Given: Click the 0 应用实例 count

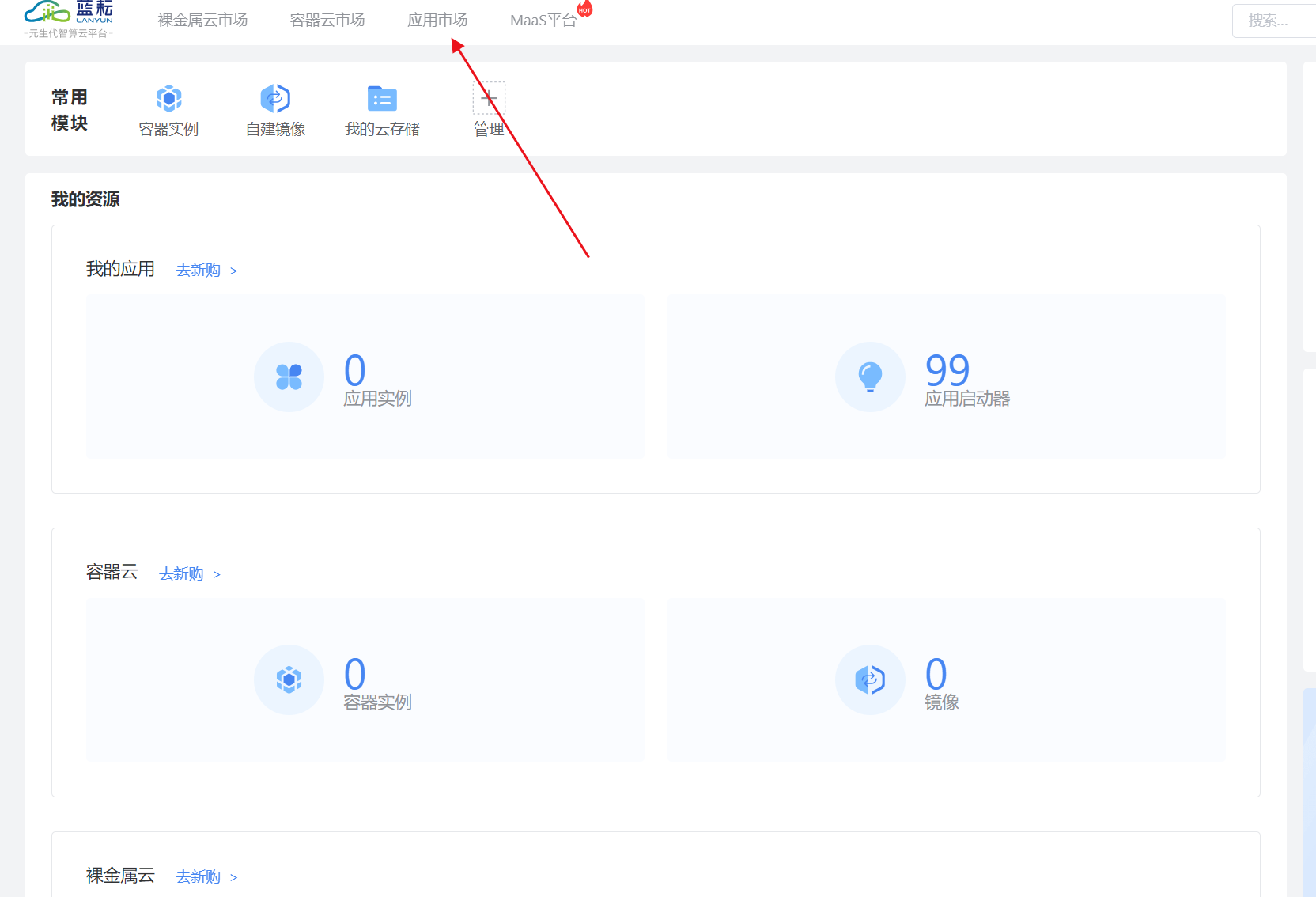Looking at the screenshot, I should tap(355, 369).
